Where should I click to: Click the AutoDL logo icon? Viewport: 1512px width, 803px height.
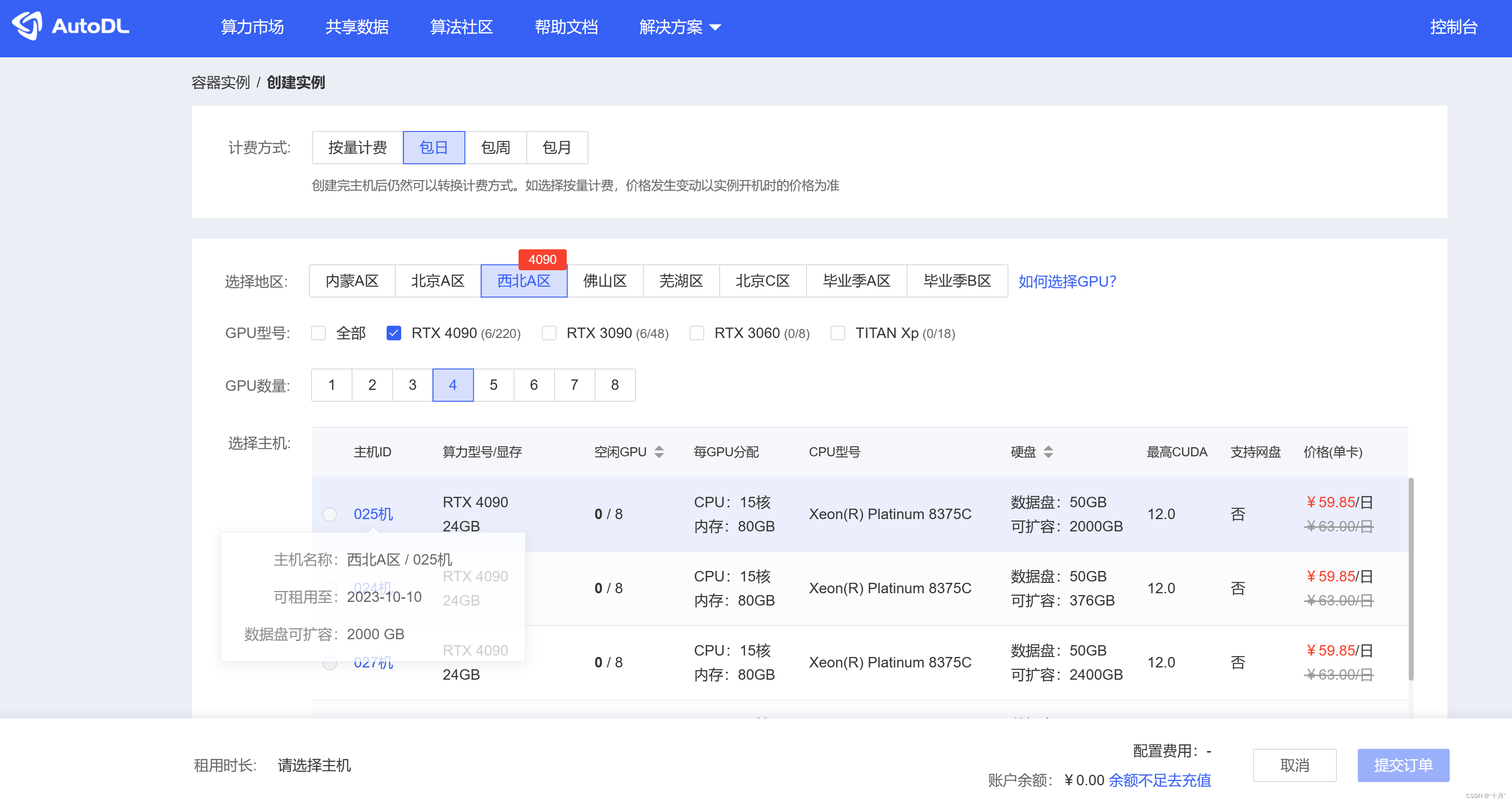[27, 26]
